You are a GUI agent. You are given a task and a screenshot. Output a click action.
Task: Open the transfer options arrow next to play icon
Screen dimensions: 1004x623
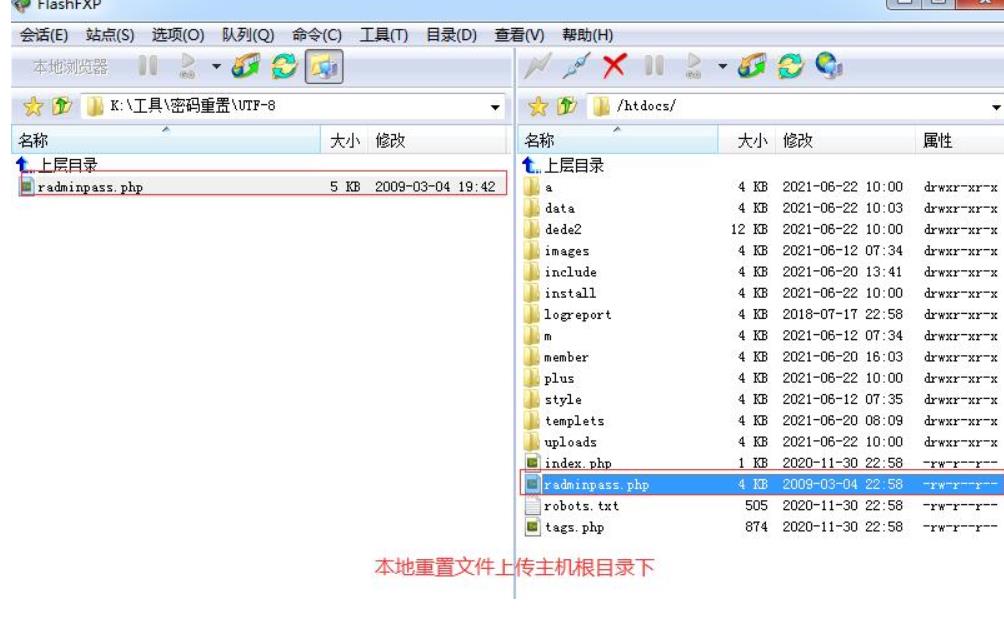pyautogui.click(x=217, y=69)
